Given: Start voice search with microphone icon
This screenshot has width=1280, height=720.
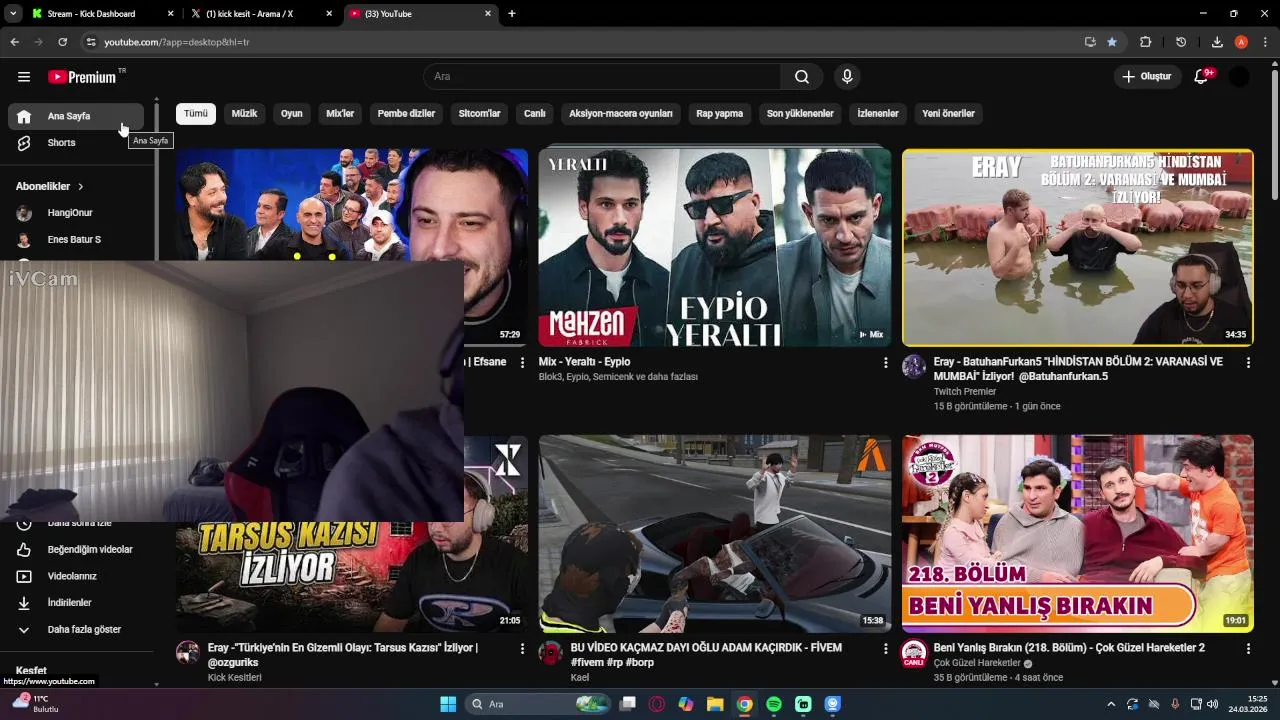Looking at the screenshot, I should 847,77.
